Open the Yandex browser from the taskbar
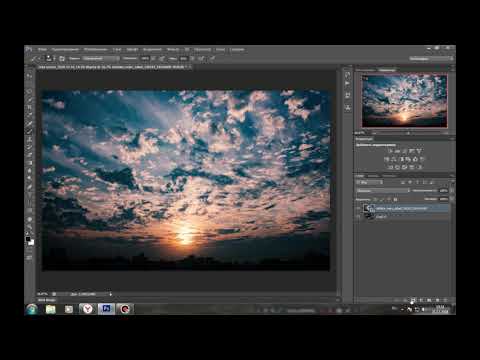 [87, 309]
